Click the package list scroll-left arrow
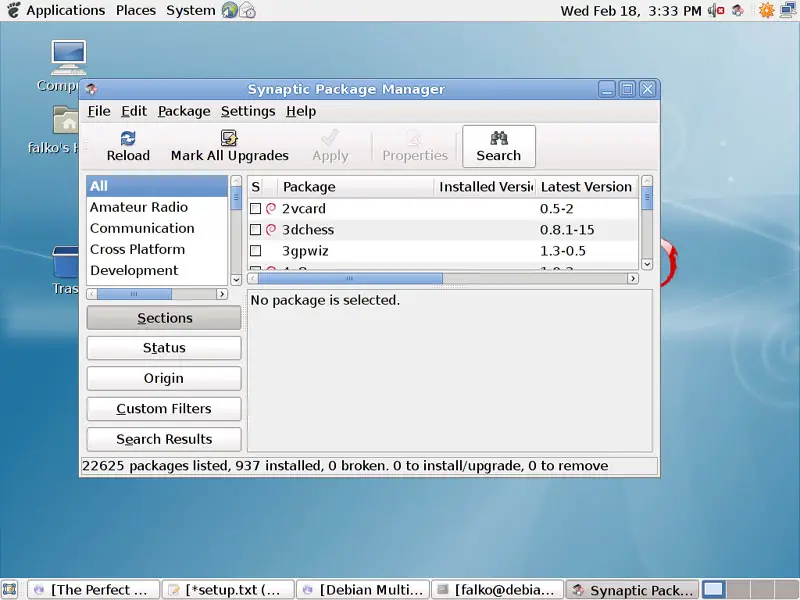The image size is (800, 600). (253, 279)
